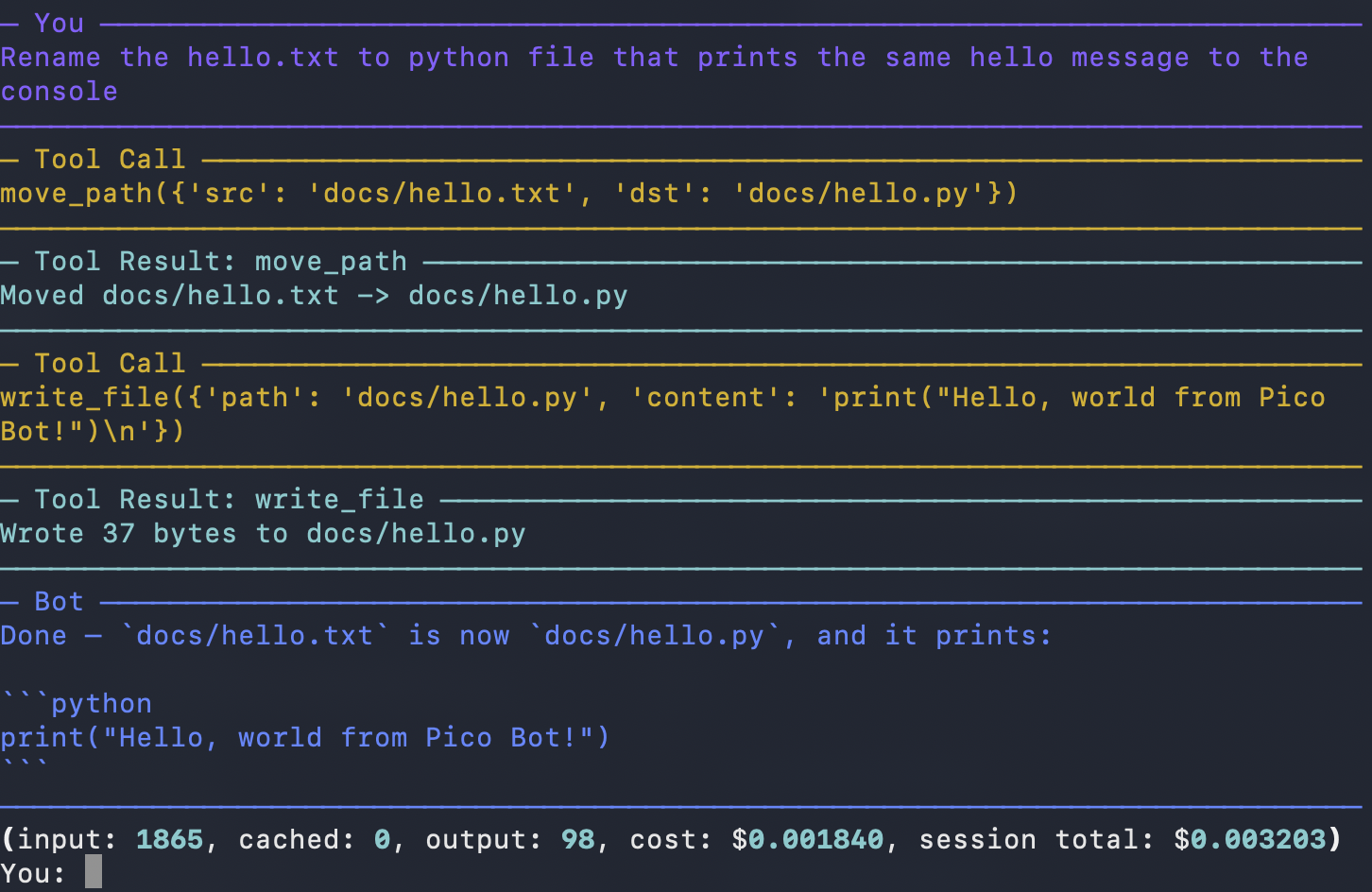The image size is (1372, 892).
Task: Click the output token value 98
Action: 578,839
